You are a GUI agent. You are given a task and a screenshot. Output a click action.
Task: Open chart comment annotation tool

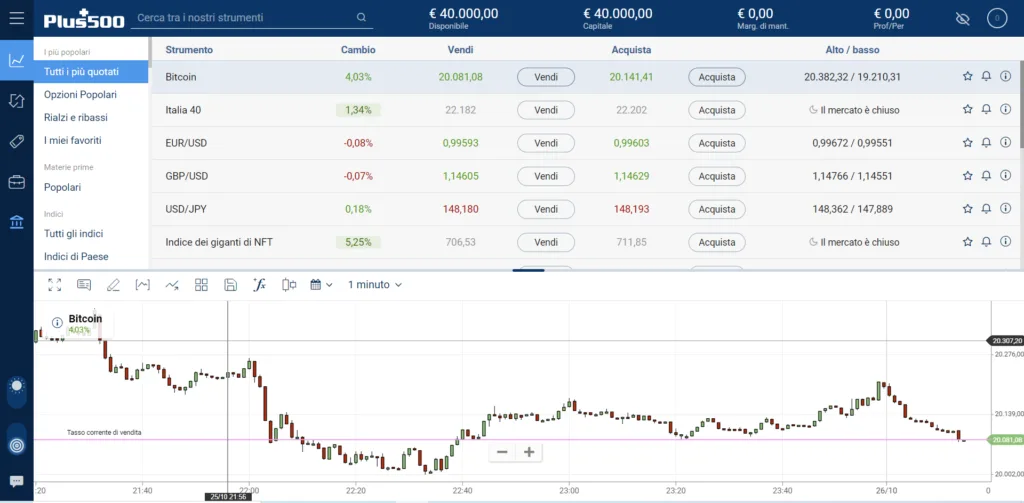click(84, 285)
